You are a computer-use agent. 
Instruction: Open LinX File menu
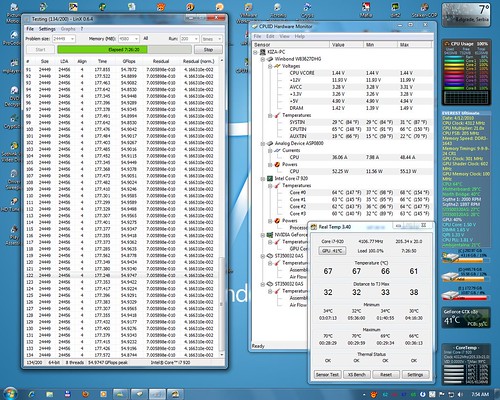[30, 29]
